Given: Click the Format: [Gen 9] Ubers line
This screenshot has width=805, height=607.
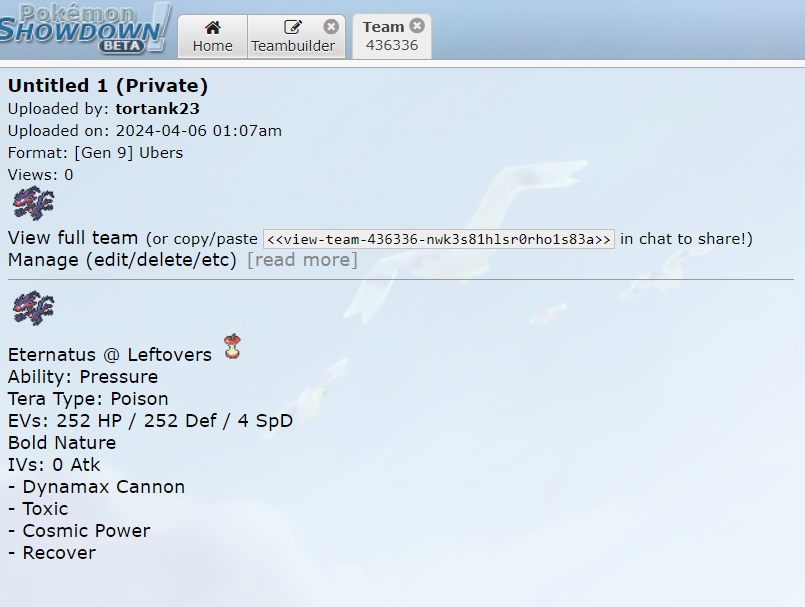Looking at the screenshot, I should coord(95,153).
